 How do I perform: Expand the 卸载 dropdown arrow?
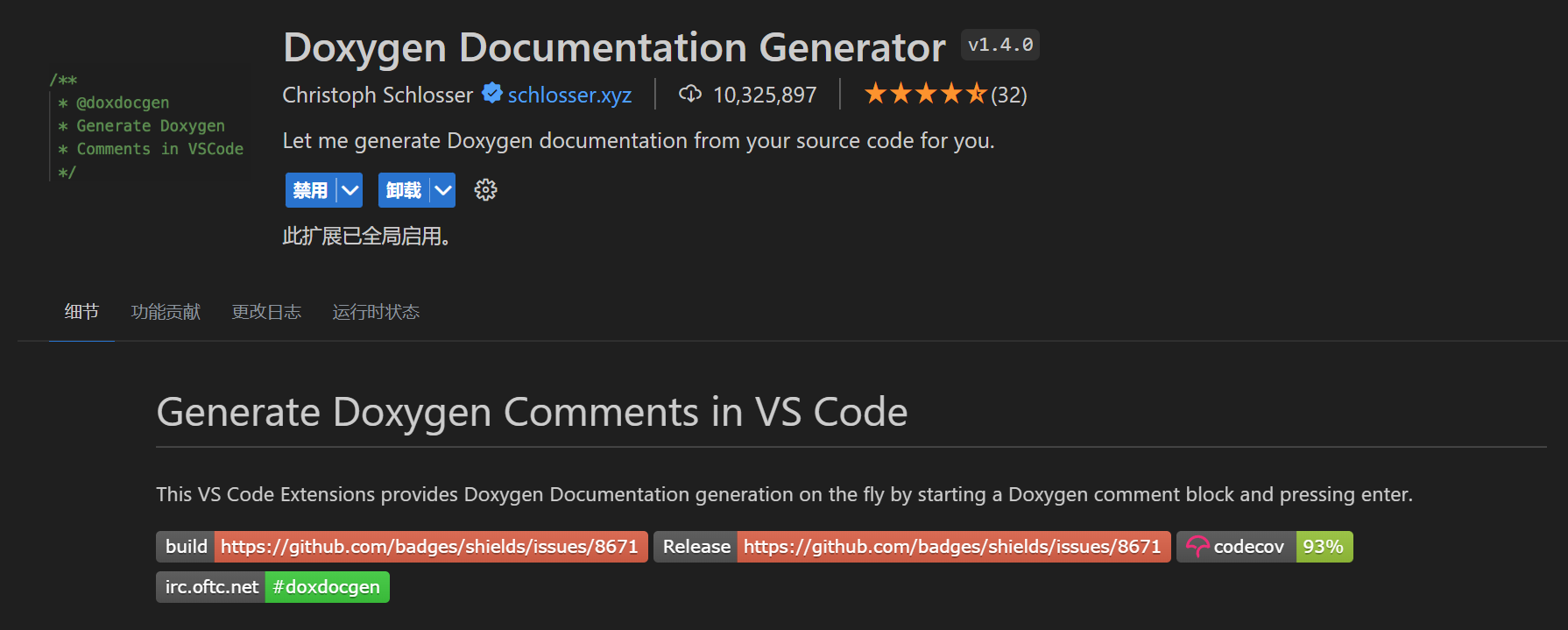point(443,190)
